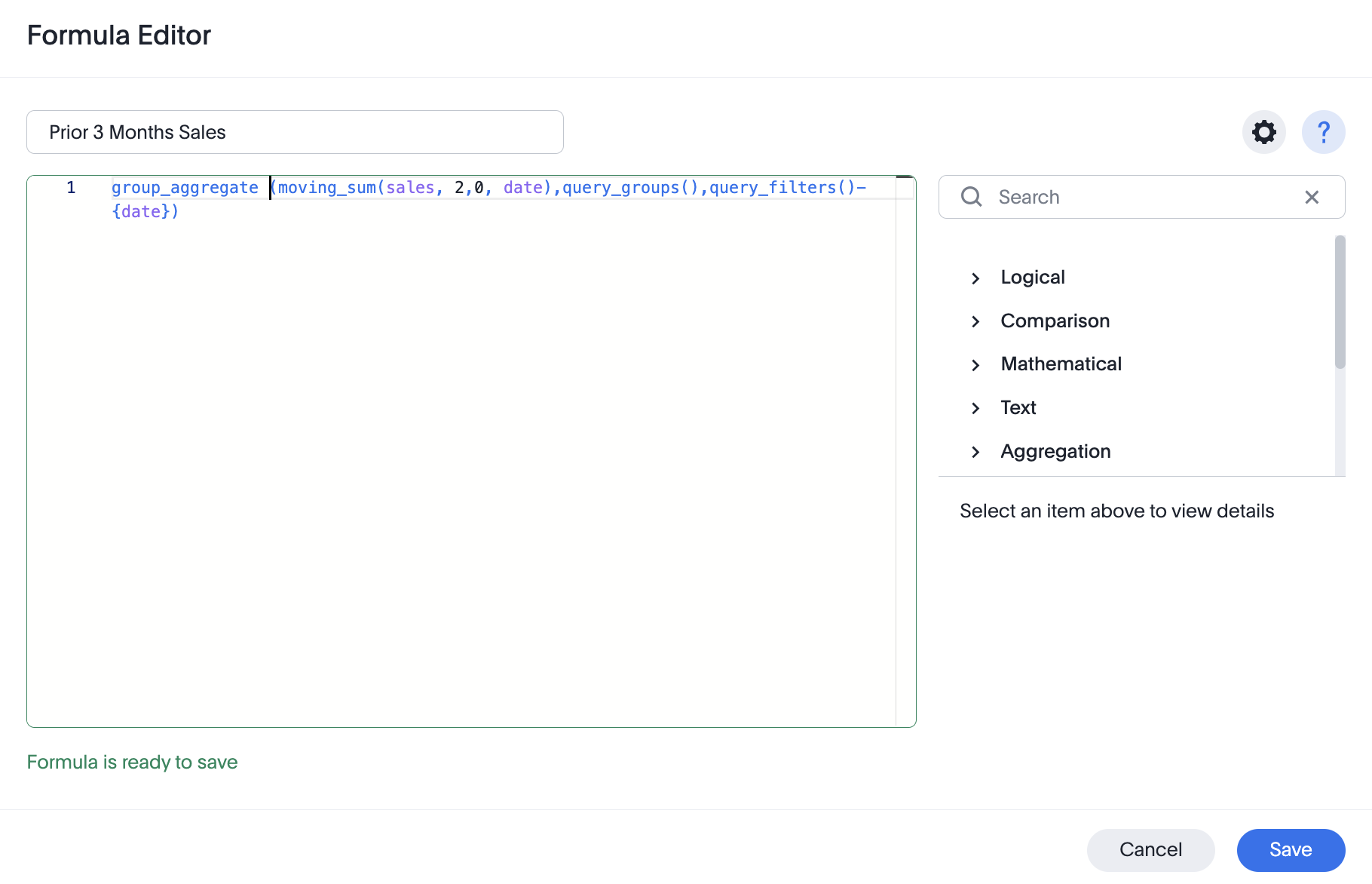Save the Prior 3 Months Sales formula
Viewport: 1372px width, 884px height.
[1291, 849]
